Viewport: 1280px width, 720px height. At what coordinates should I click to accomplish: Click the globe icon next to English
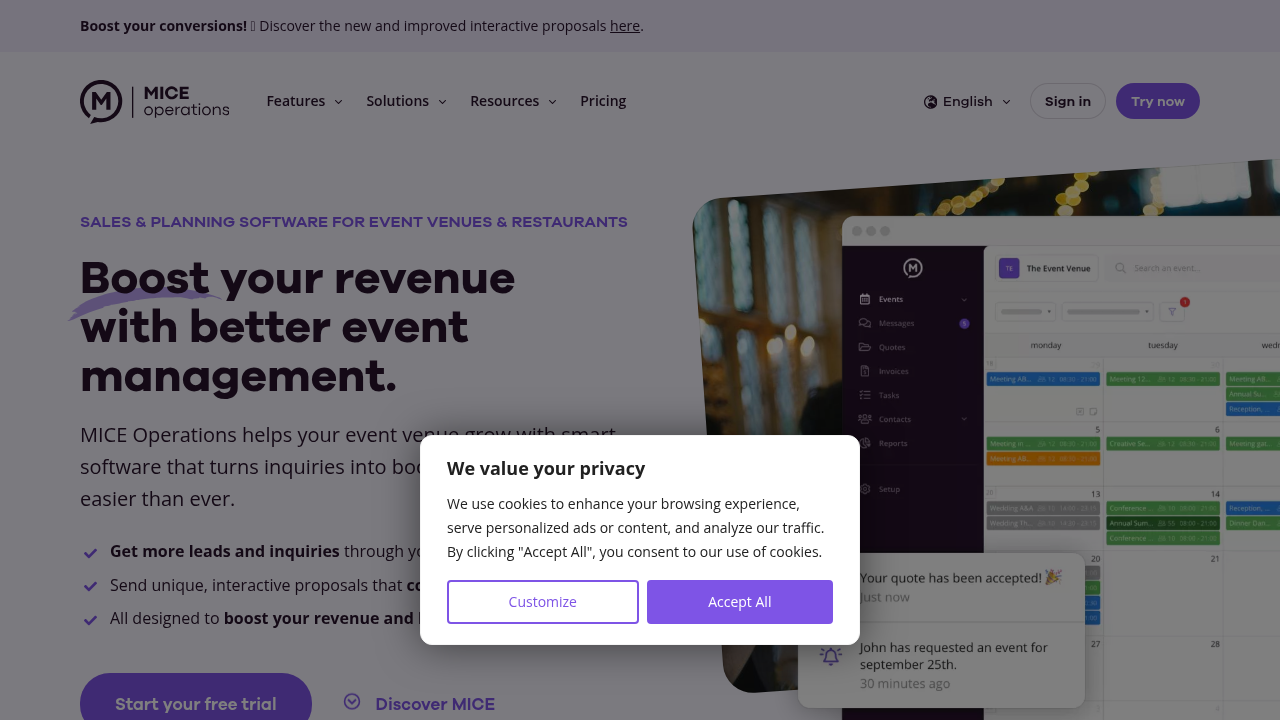click(931, 101)
